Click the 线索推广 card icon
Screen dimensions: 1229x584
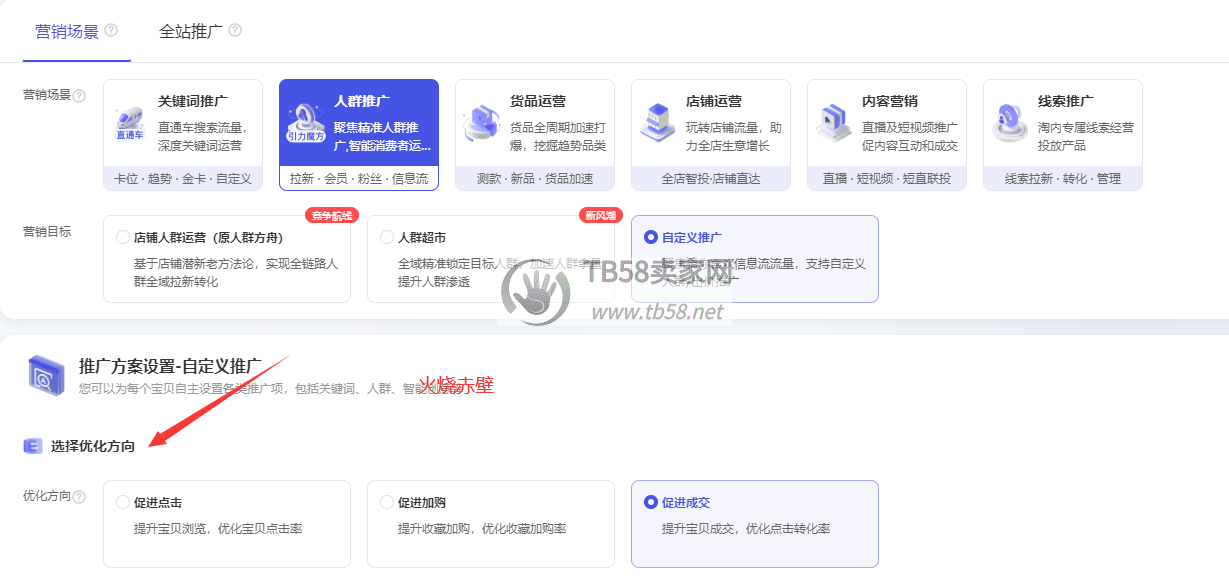coord(1010,124)
